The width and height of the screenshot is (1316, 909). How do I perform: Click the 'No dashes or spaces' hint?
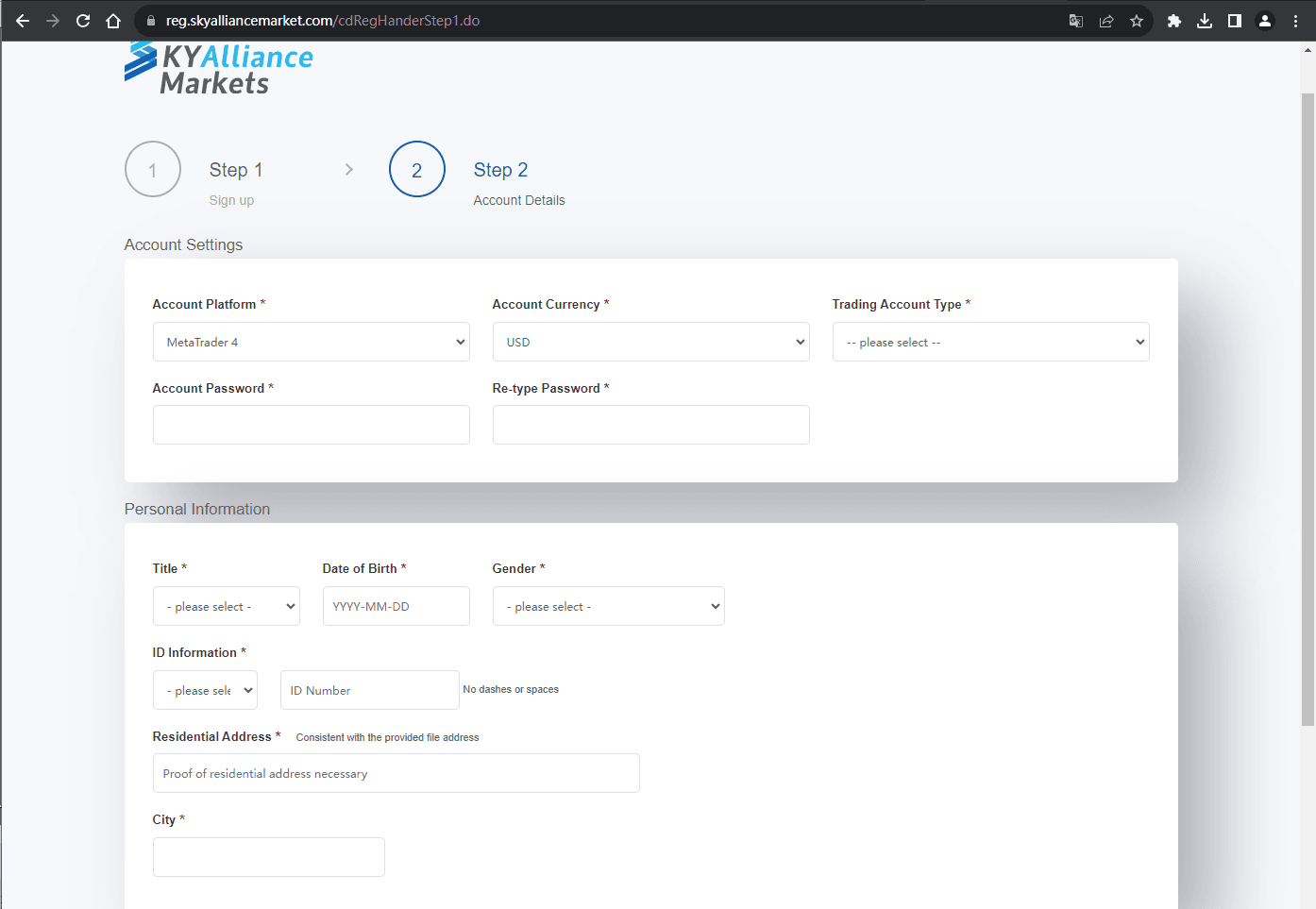coord(511,690)
